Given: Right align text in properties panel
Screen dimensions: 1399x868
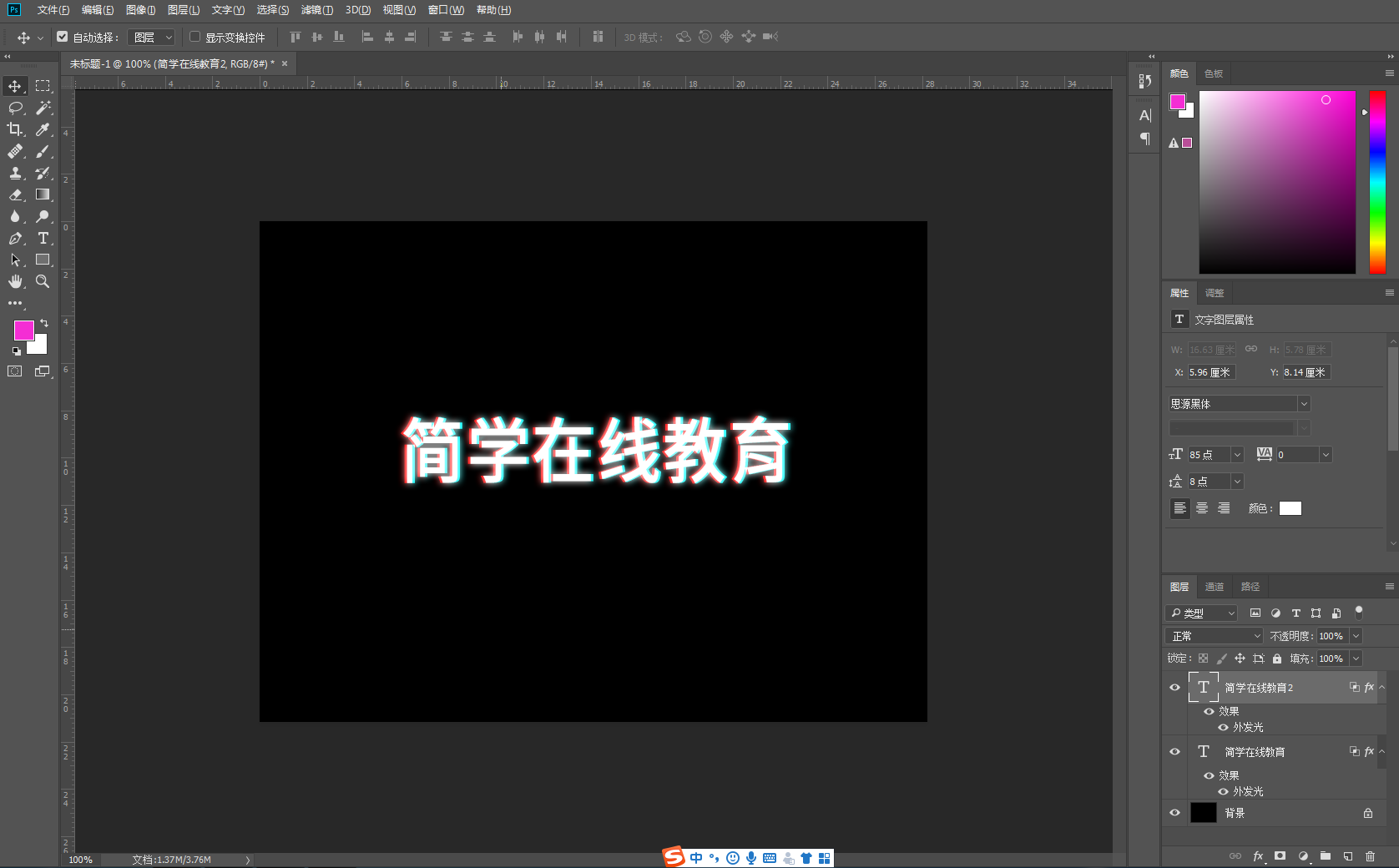Looking at the screenshot, I should pyautogui.click(x=1224, y=508).
